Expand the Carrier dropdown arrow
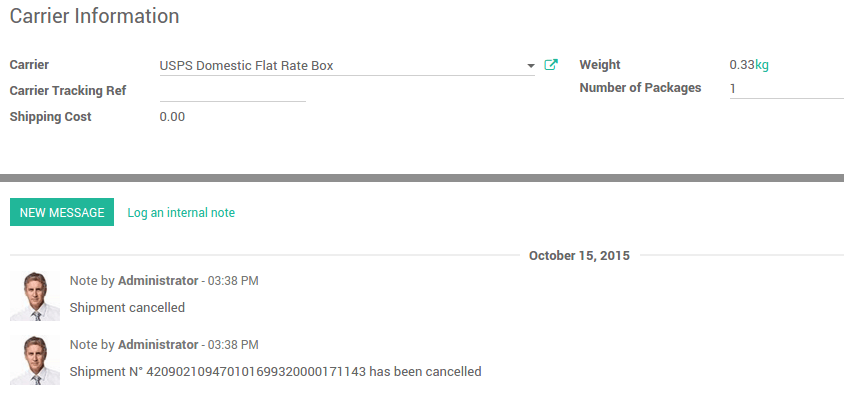The height and width of the screenshot is (394, 844). 531,66
